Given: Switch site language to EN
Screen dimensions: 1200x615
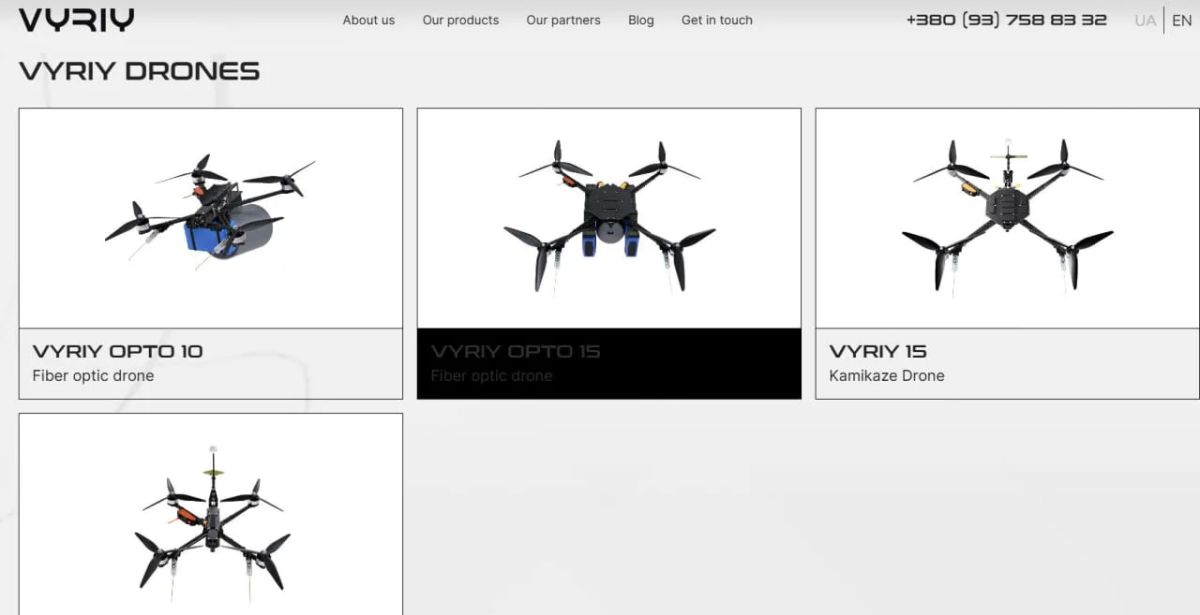Looking at the screenshot, I should pos(1181,21).
